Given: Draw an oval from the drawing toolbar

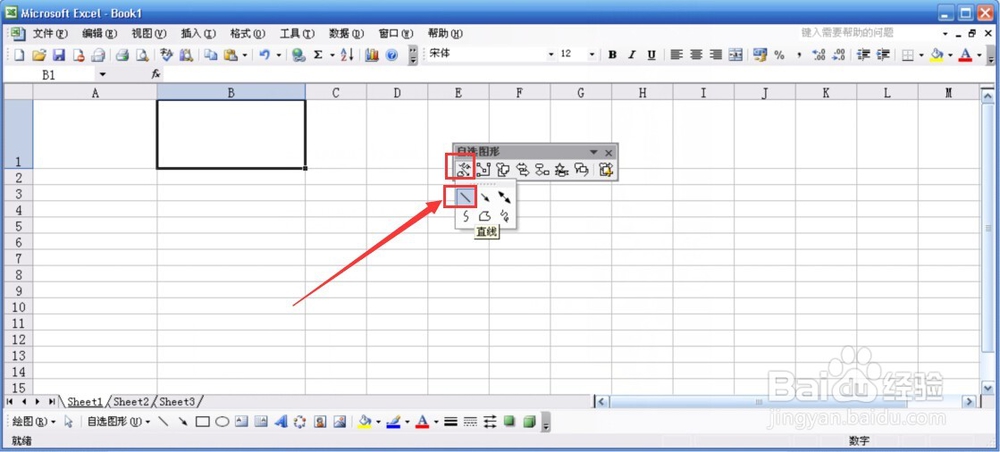Looking at the screenshot, I should point(222,421).
